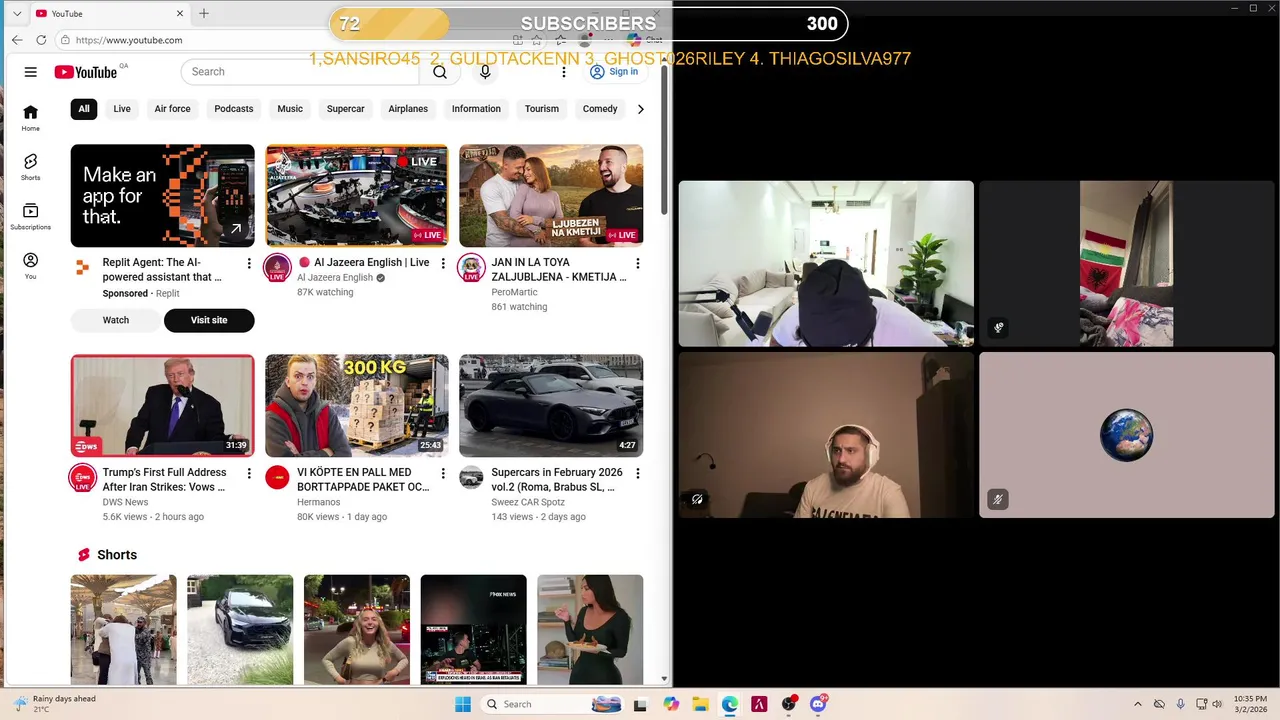
Task: Click taskbar clock showing 10:35 PM
Action: tap(1250, 704)
